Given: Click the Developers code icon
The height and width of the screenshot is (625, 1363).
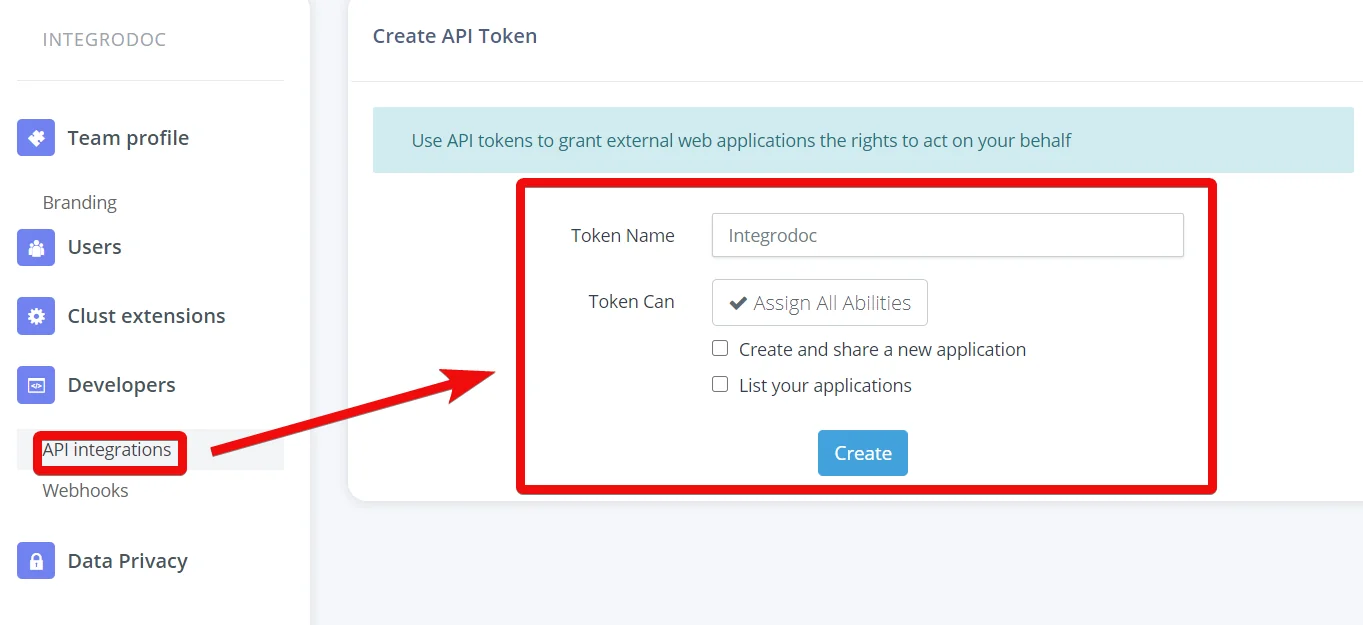Looking at the screenshot, I should tap(36, 385).
